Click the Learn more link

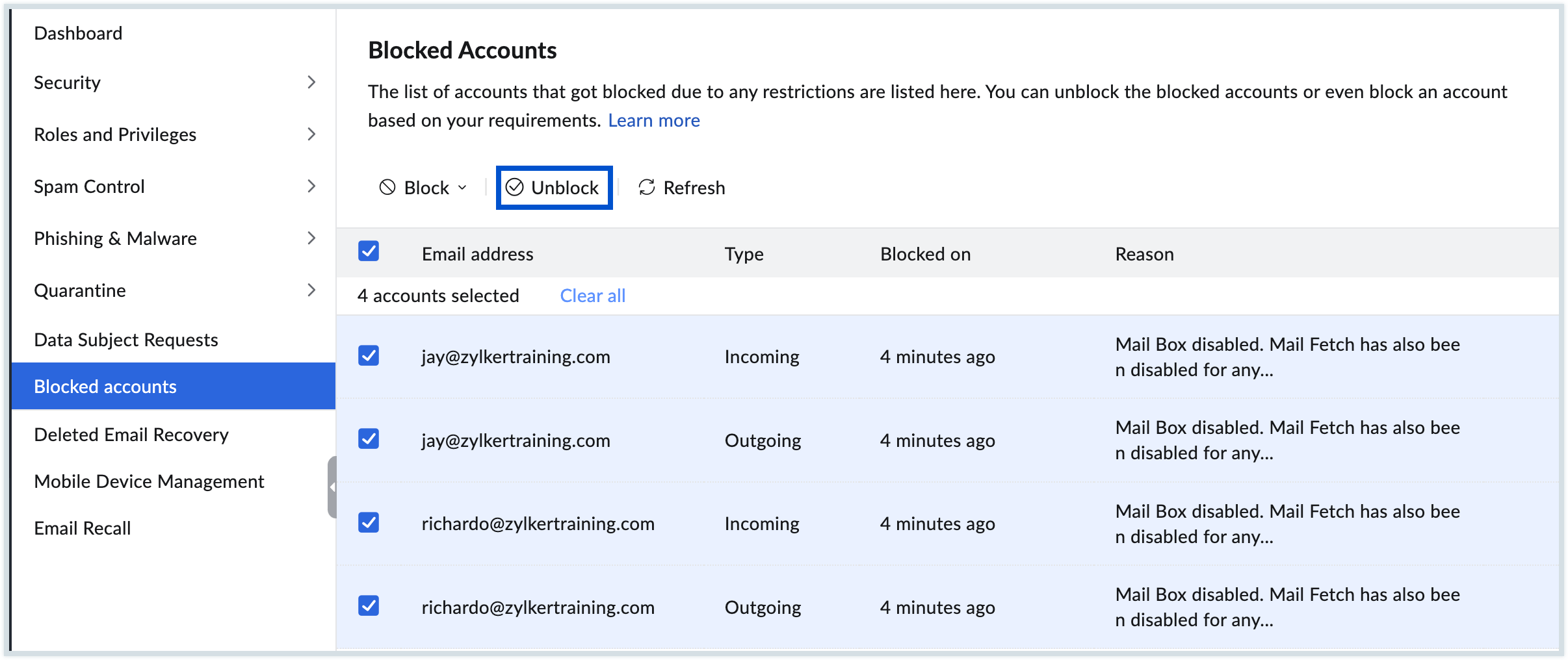653,120
